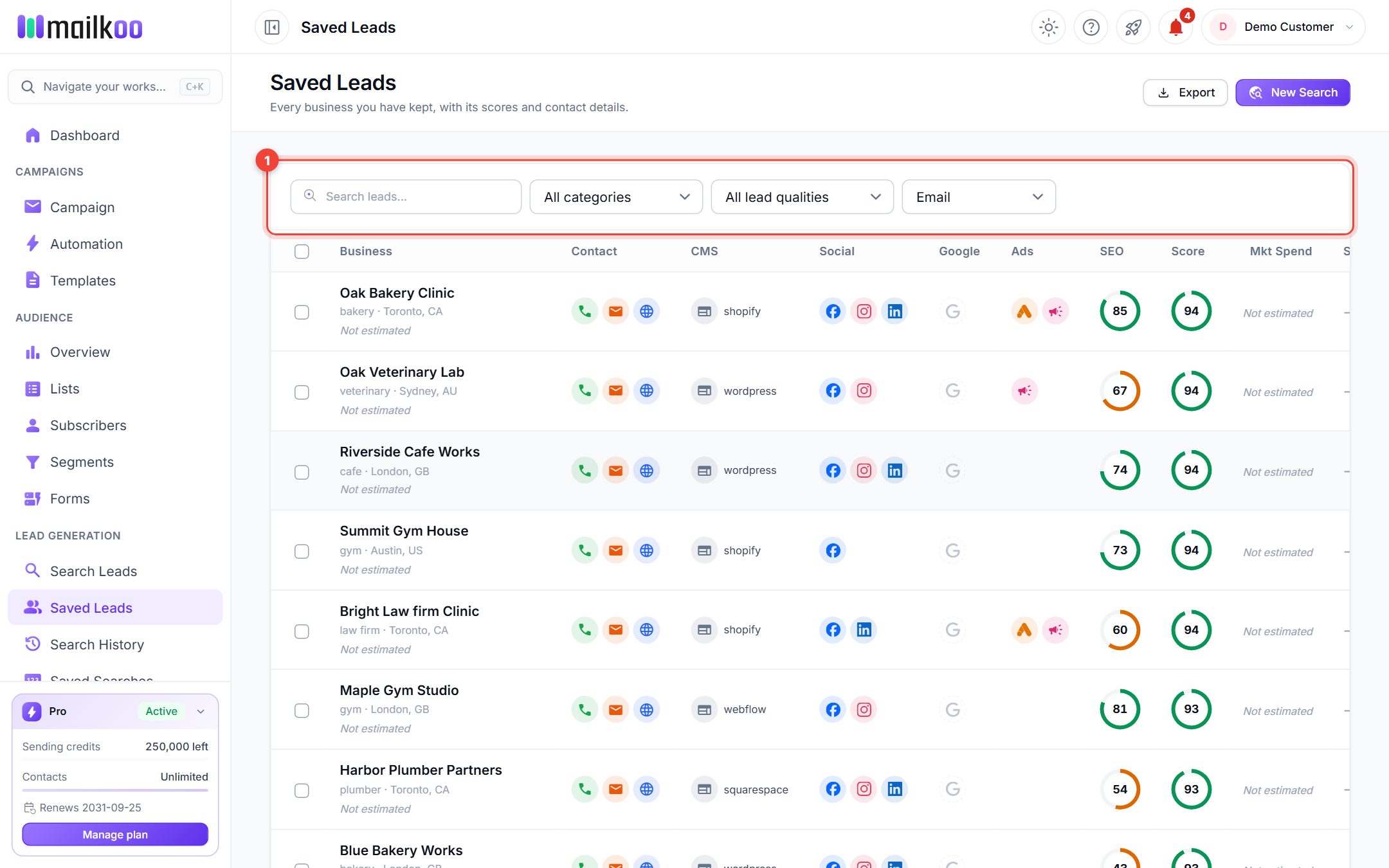Open the Email filter dropdown
Image resolution: width=1389 pixels, height=868 pixels.
(x=978, y=197)
